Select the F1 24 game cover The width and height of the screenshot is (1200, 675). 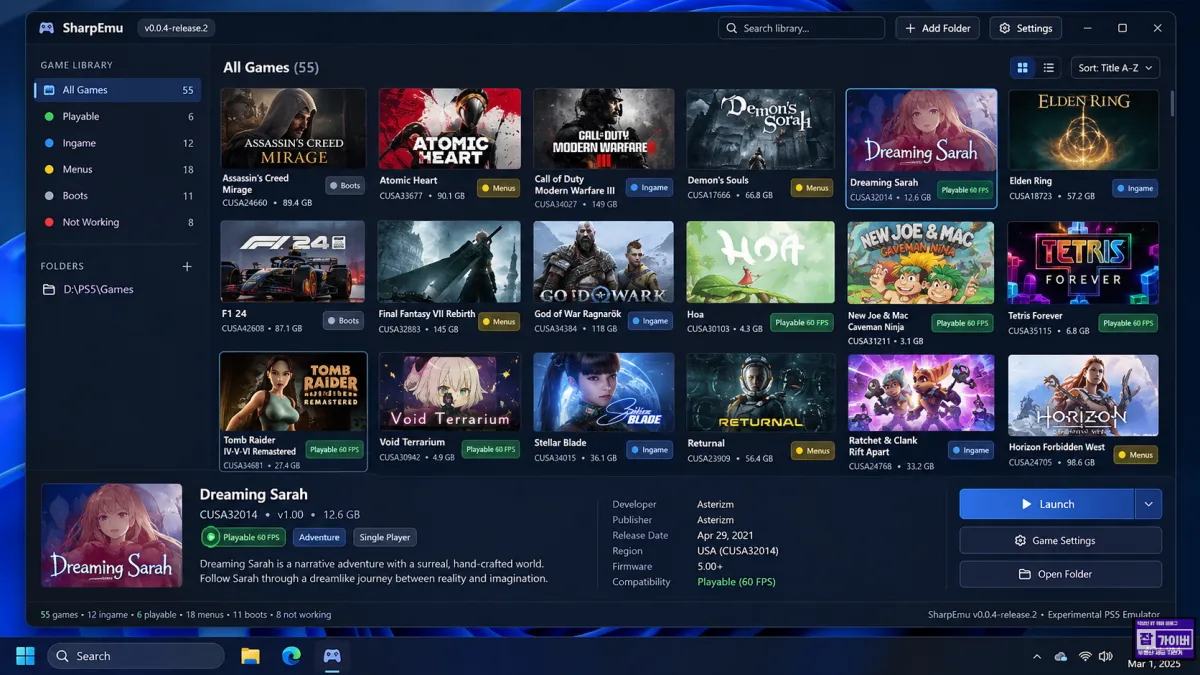click(x=293, y=262)
